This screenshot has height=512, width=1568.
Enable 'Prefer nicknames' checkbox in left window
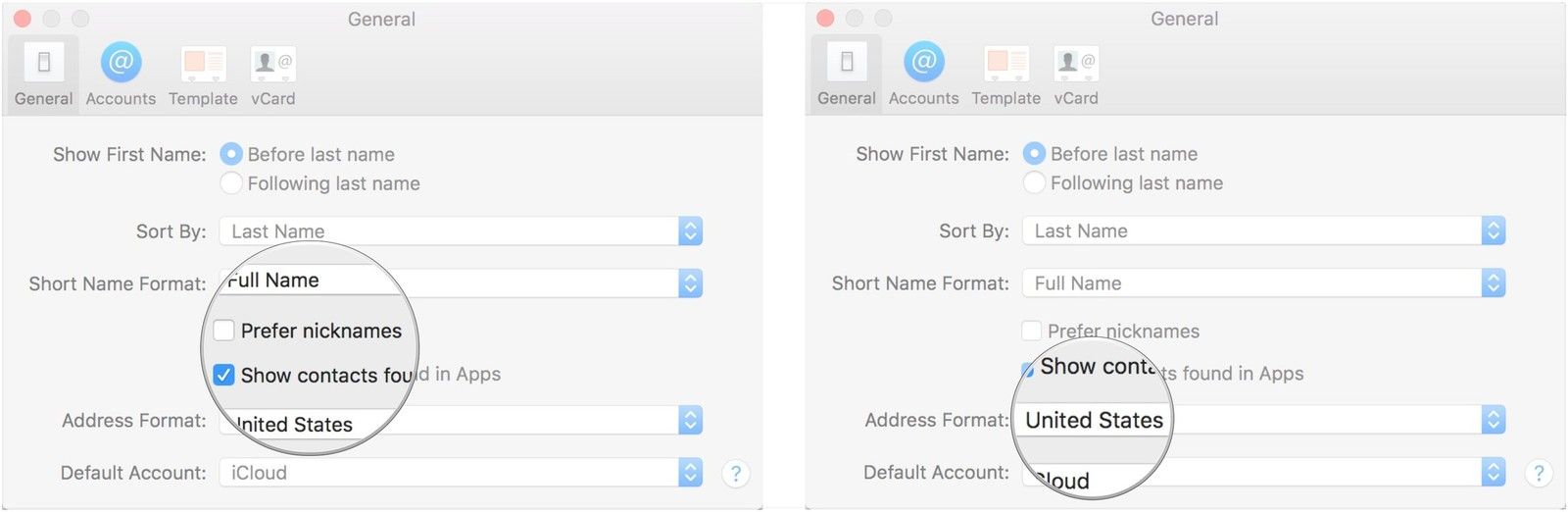point(224,331)
